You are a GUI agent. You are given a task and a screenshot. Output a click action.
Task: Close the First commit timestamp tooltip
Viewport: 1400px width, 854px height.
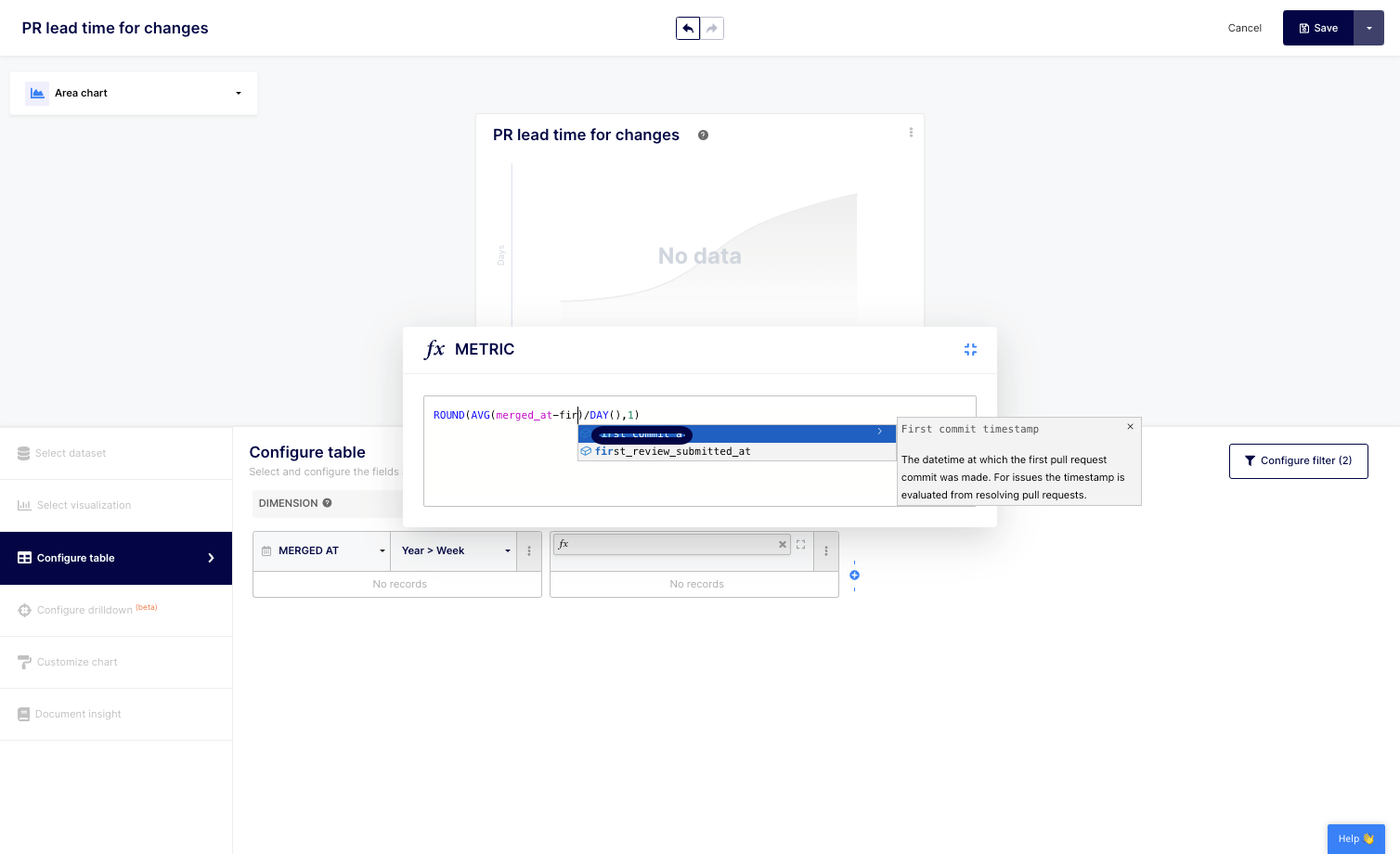(x=1130, y=427)
